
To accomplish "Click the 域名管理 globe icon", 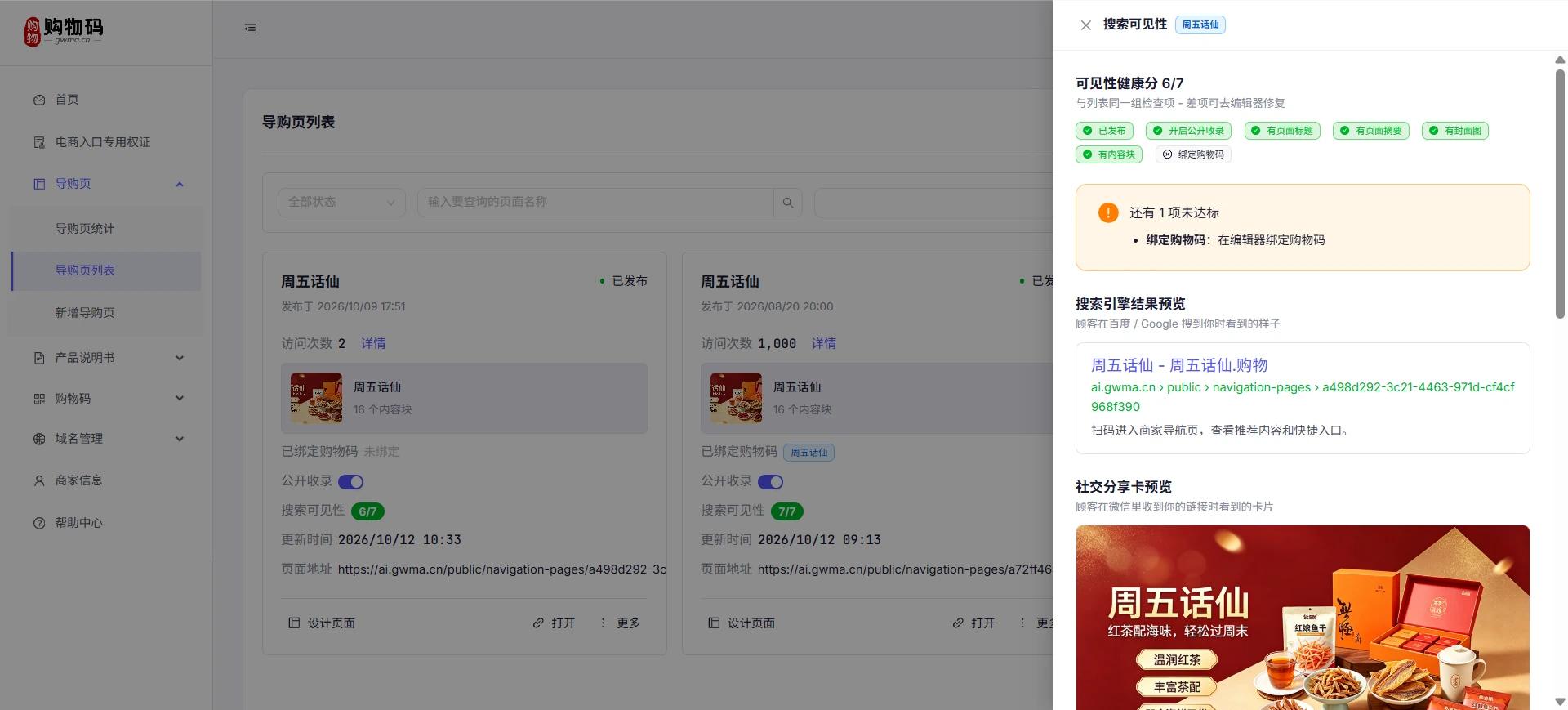I will click(39, 439).
